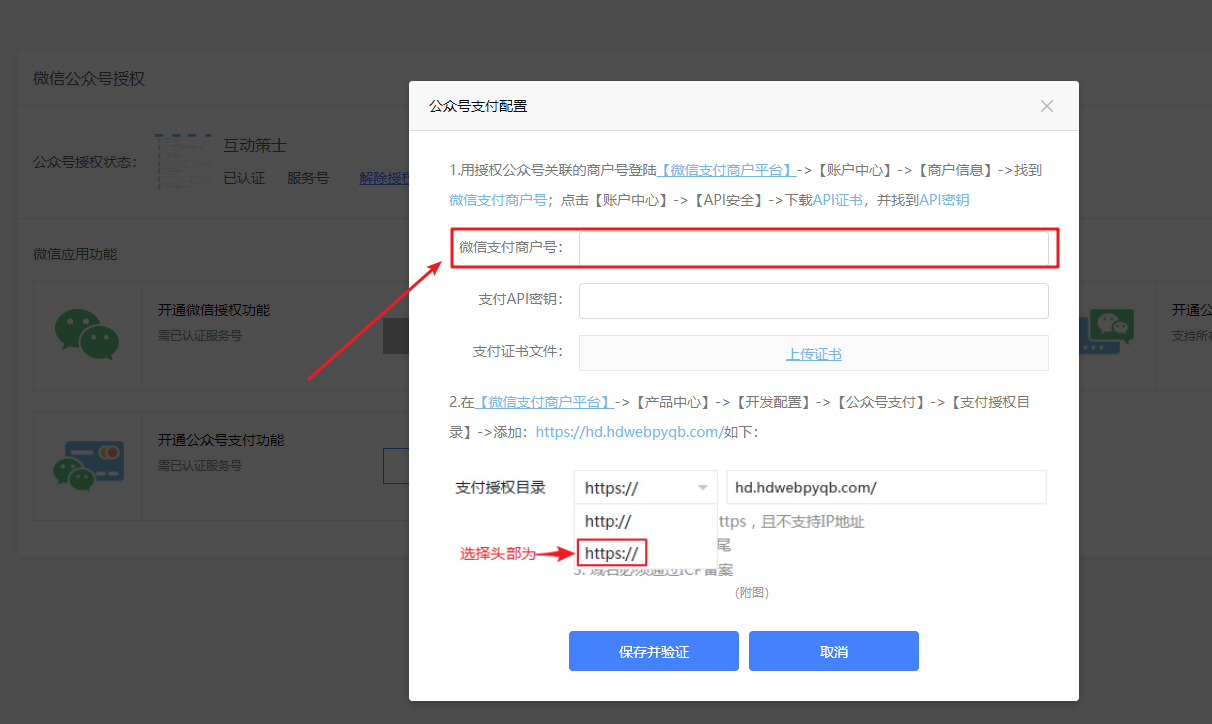
Task: Click the 互动策士 account name
Action: pyautogui.click(x=255, y=146)
